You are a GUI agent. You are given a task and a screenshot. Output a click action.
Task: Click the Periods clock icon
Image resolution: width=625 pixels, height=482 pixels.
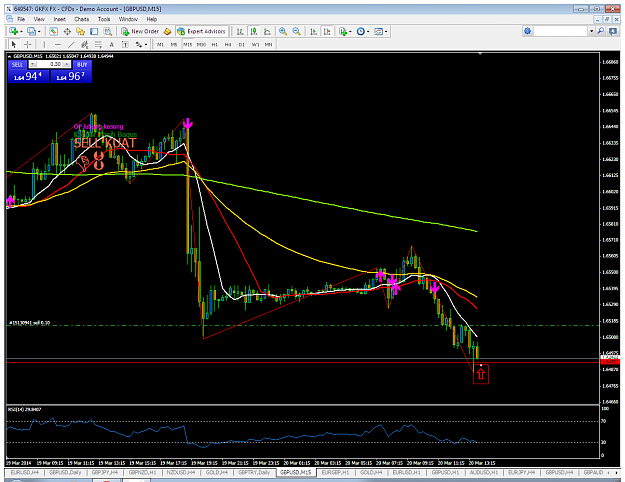click(x=361, y=31)
